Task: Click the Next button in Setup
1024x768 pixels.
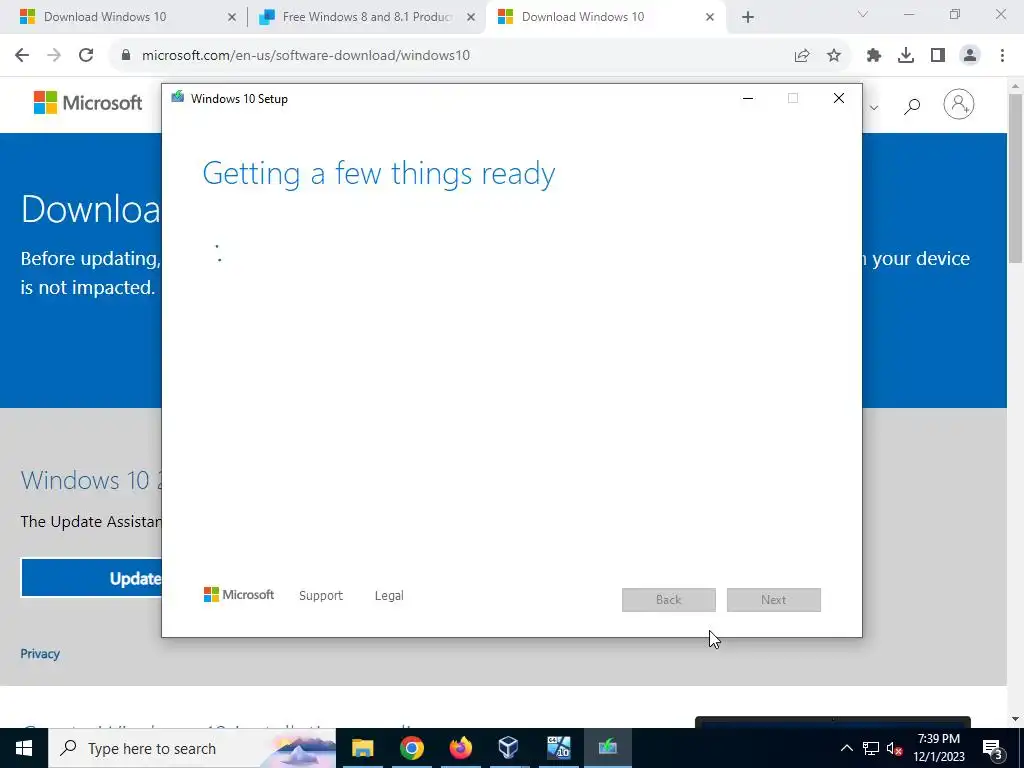Action: coord(774,600)
